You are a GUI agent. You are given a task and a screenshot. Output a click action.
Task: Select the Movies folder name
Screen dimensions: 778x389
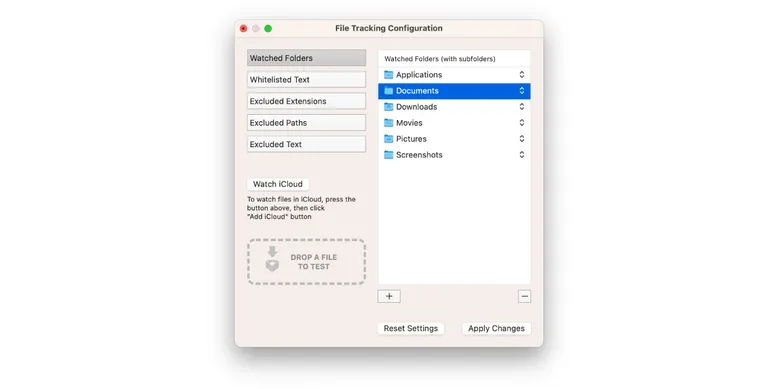click(x=409, y=123)
